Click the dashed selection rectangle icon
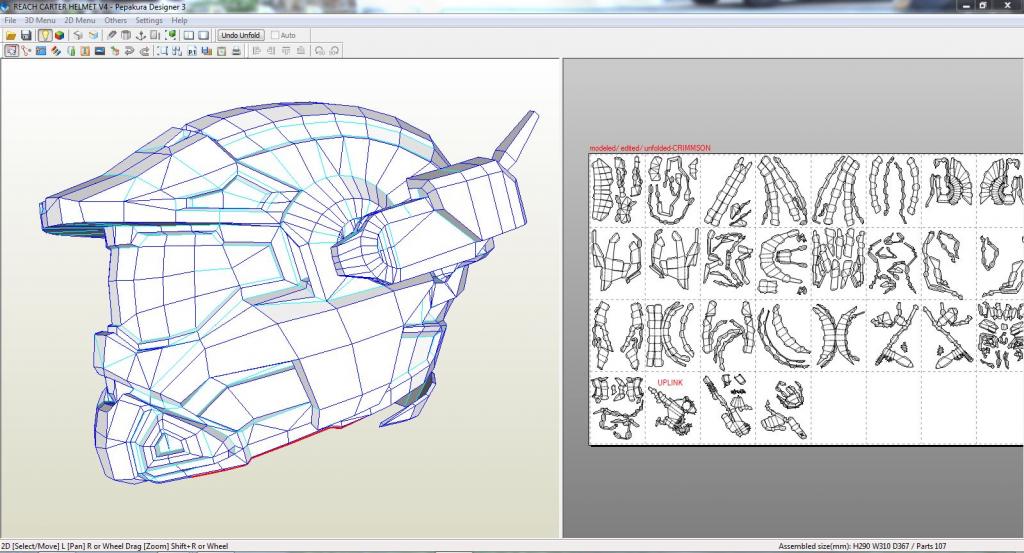Screen dimensions: 1024x553 point(162,50)
